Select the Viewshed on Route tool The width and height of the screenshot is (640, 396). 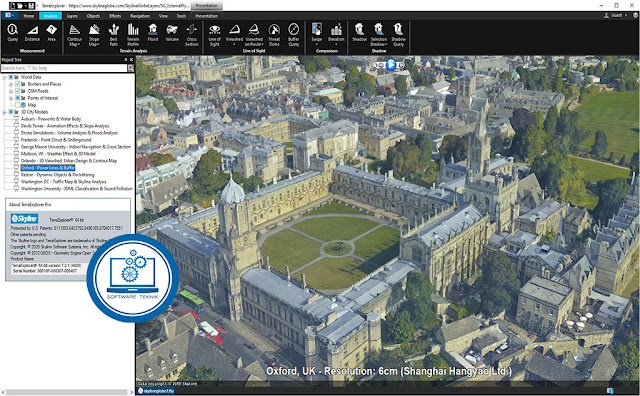pyautogui.click(x=254, y=35)
